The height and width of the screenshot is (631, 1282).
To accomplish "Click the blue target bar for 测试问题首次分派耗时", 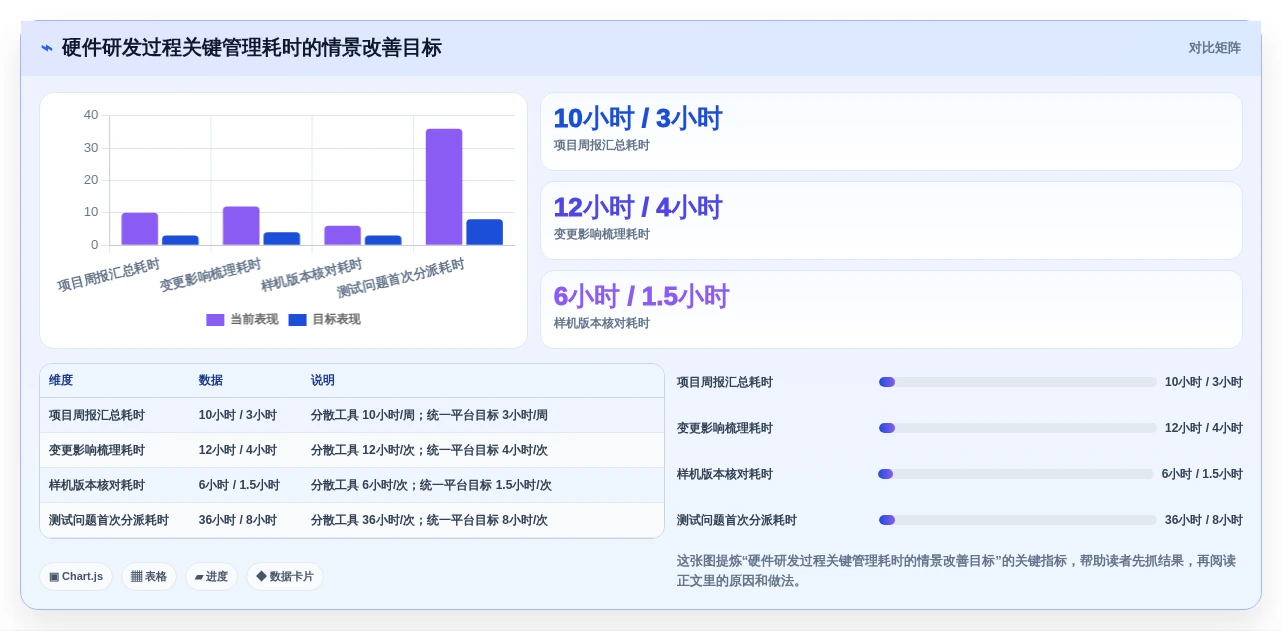I will [x=484, y=232].
